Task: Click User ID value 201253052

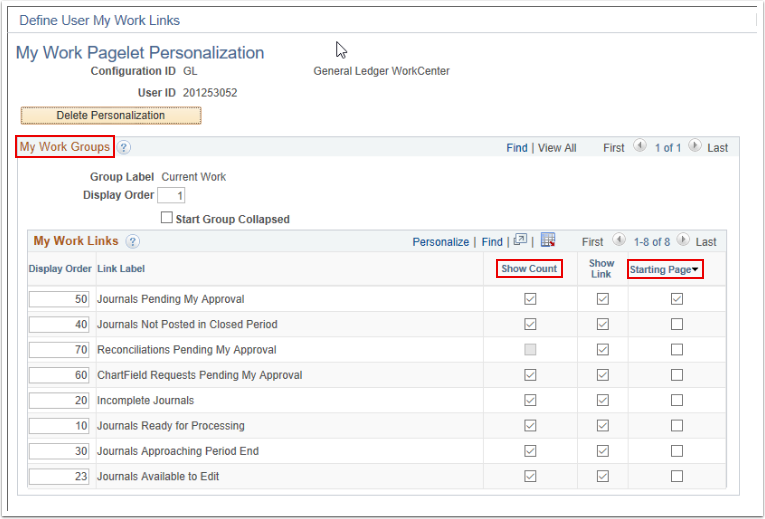Action: point(210,93)
